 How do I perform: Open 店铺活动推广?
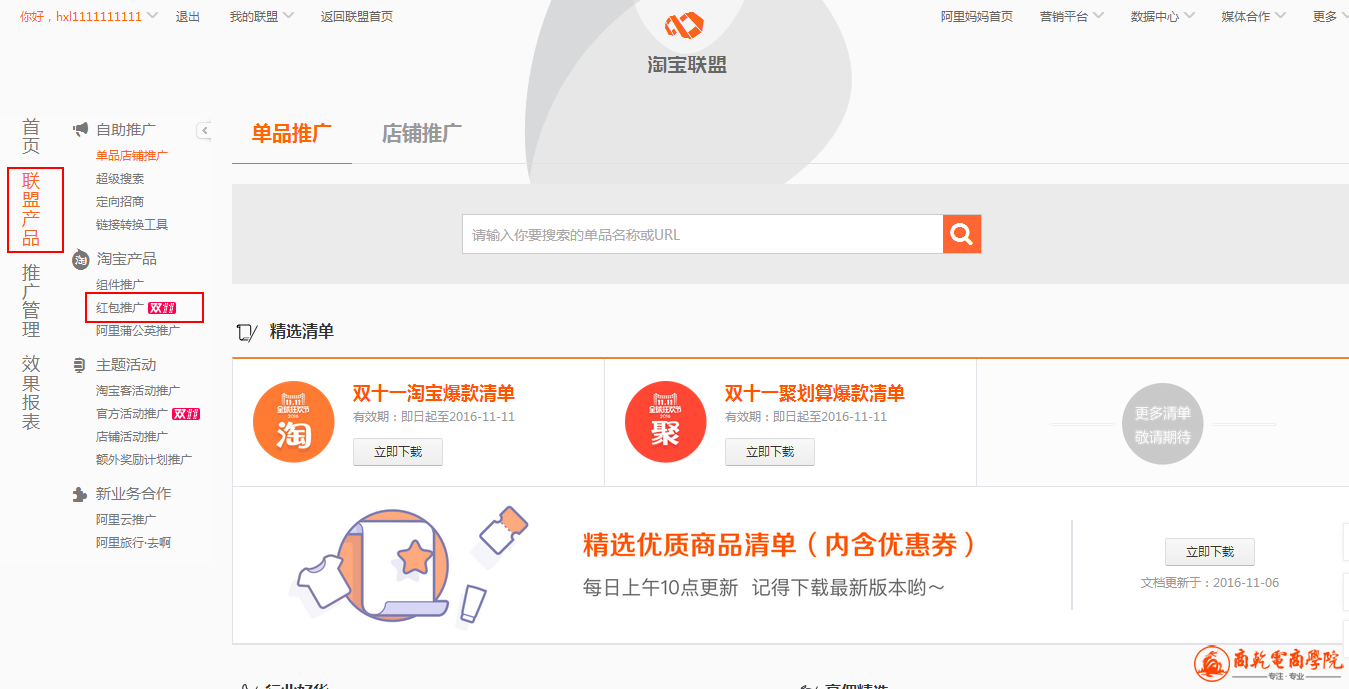[132, 436]
